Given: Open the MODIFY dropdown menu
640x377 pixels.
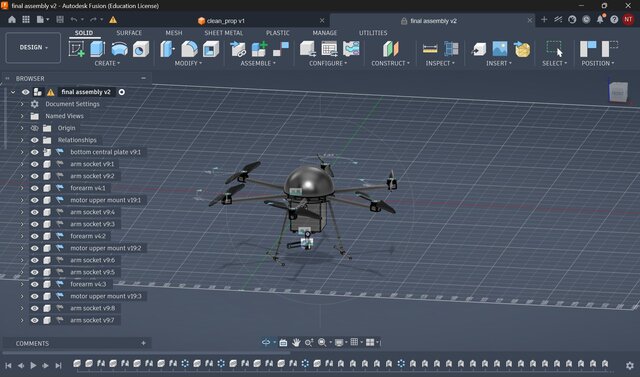Looking at the screenshot, I should [188, 63].
